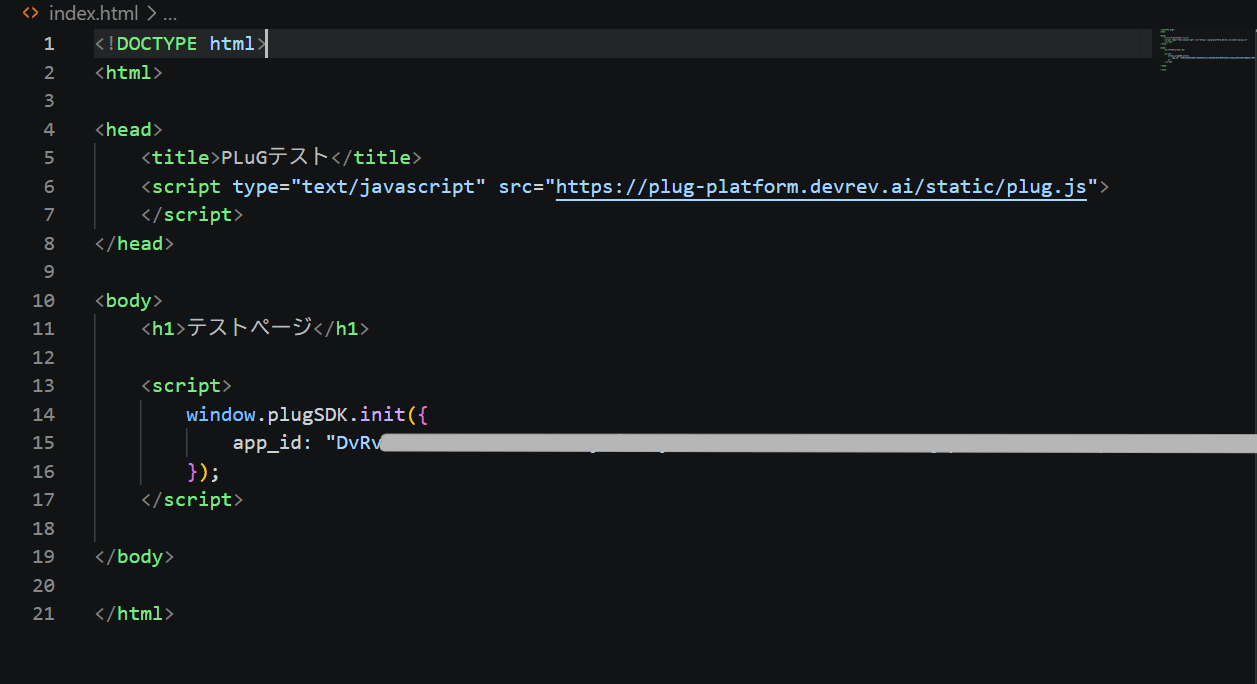Click the "text/javascript" string value
Viewport: 1257px width, 684px height.
click(x=388, y=186)
